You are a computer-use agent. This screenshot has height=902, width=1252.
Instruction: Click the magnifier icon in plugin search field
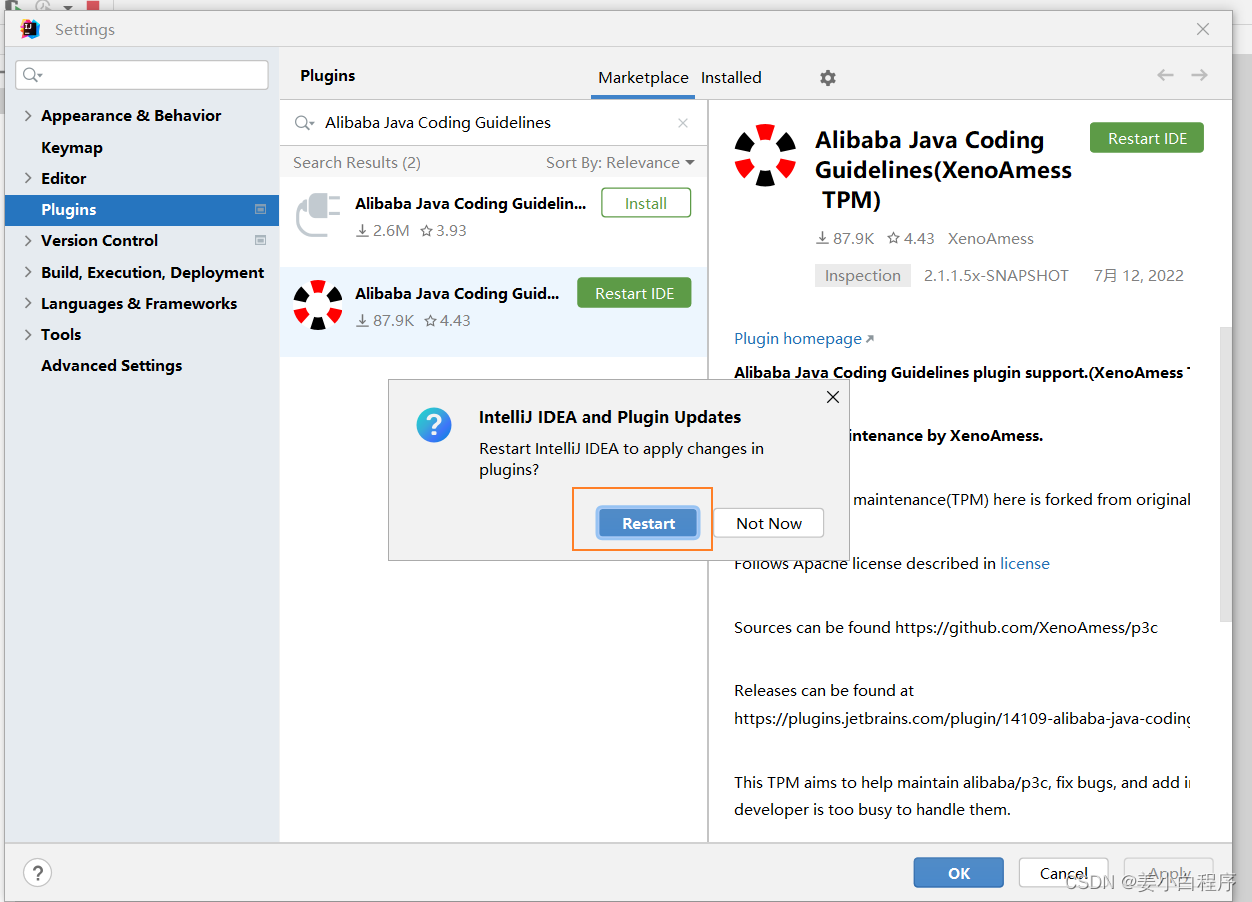[304, 123]
